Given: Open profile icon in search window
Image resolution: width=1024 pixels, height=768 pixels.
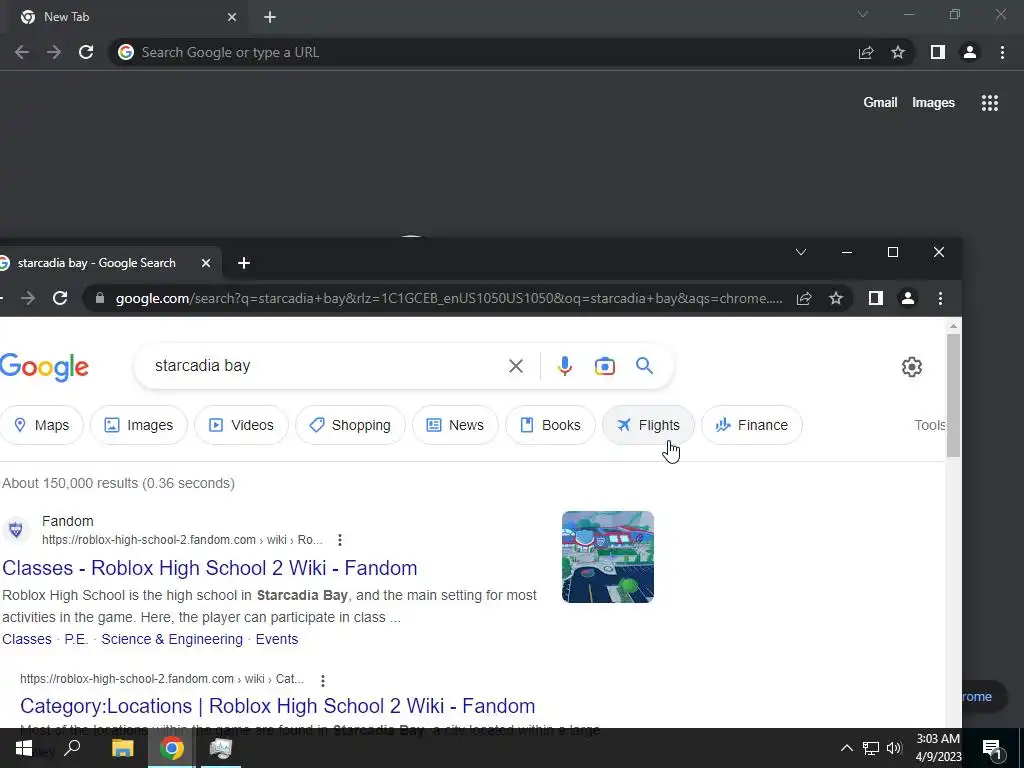Looking at the screenshot, I should tap(908, 298).
